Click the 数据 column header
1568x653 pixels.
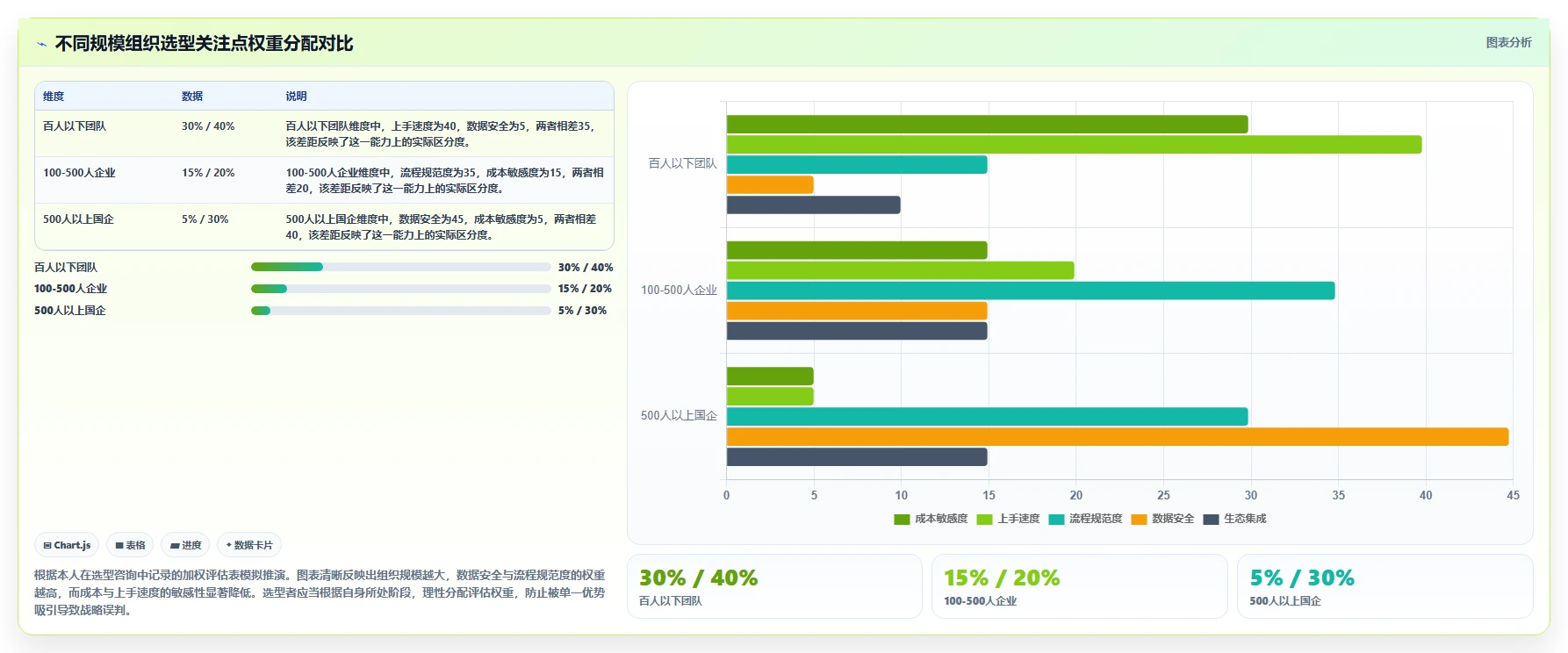coord(192,97)
